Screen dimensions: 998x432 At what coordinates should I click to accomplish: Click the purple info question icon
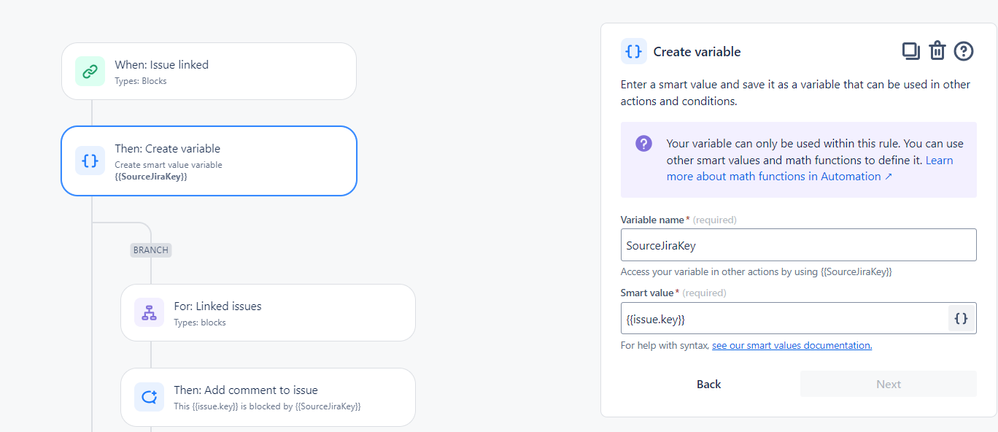(643, 143)
